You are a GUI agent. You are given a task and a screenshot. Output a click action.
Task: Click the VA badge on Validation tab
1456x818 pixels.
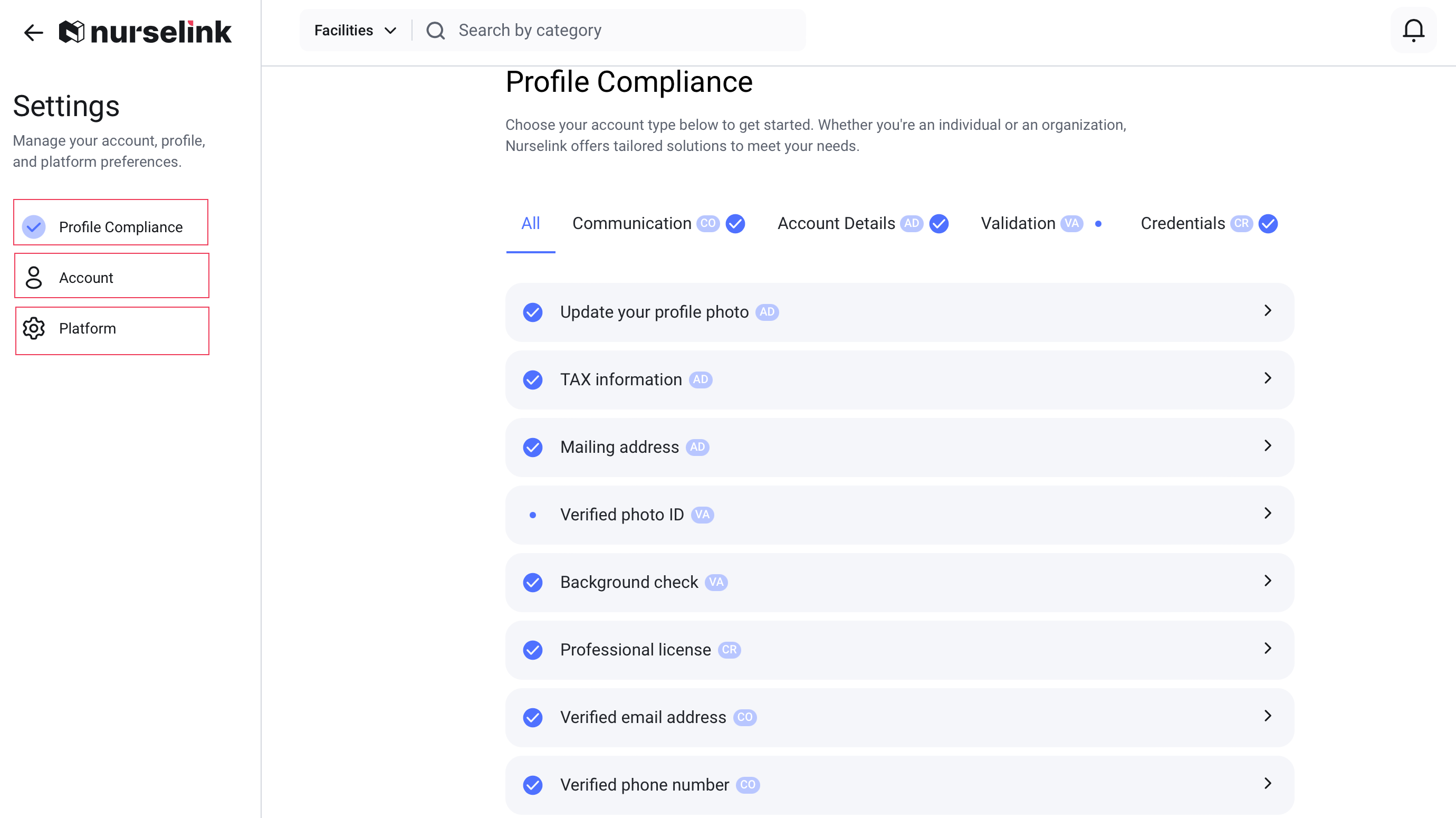(x=1071, y=224)
